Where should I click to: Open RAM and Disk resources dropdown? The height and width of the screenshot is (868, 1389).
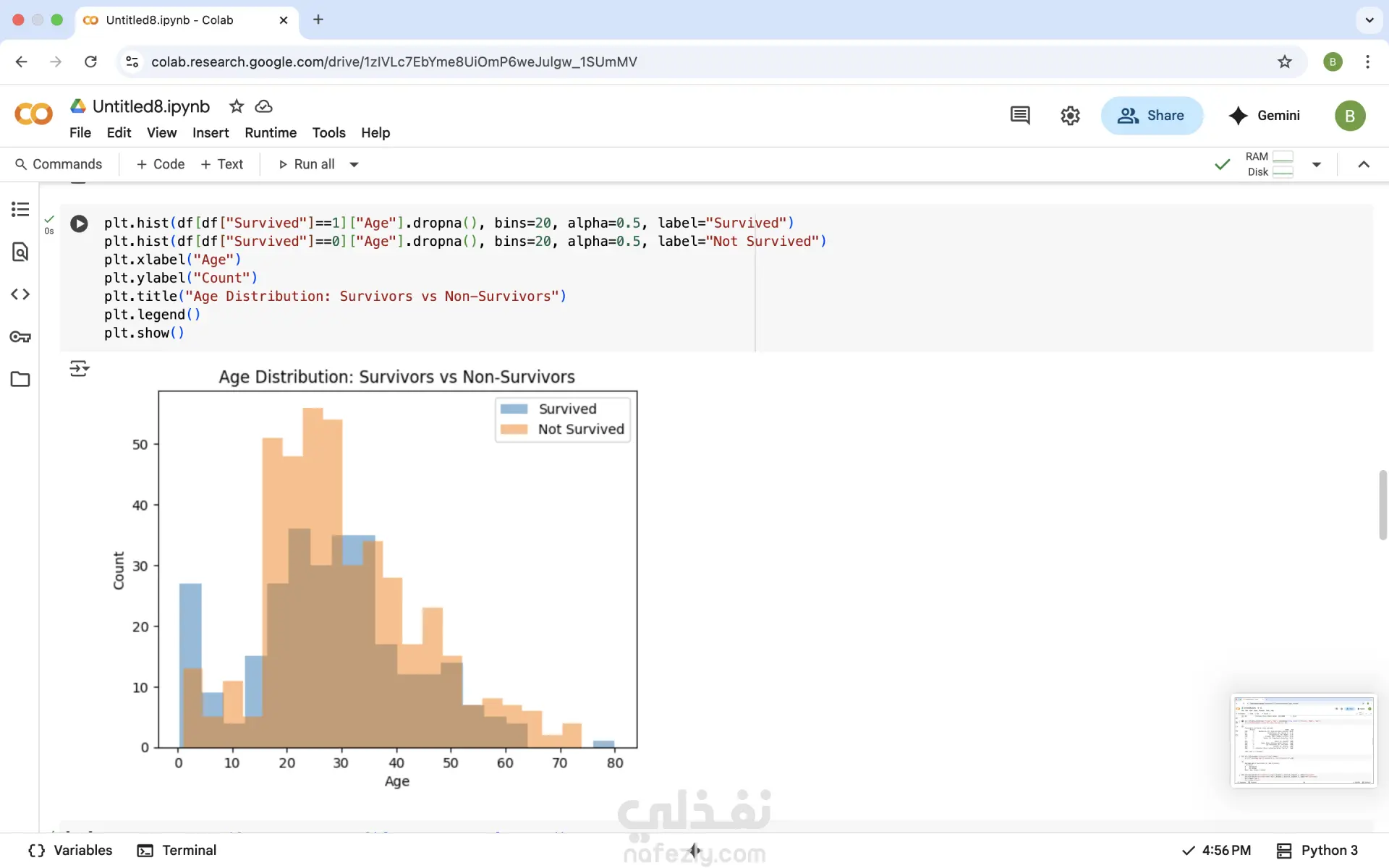[1316, 165]
